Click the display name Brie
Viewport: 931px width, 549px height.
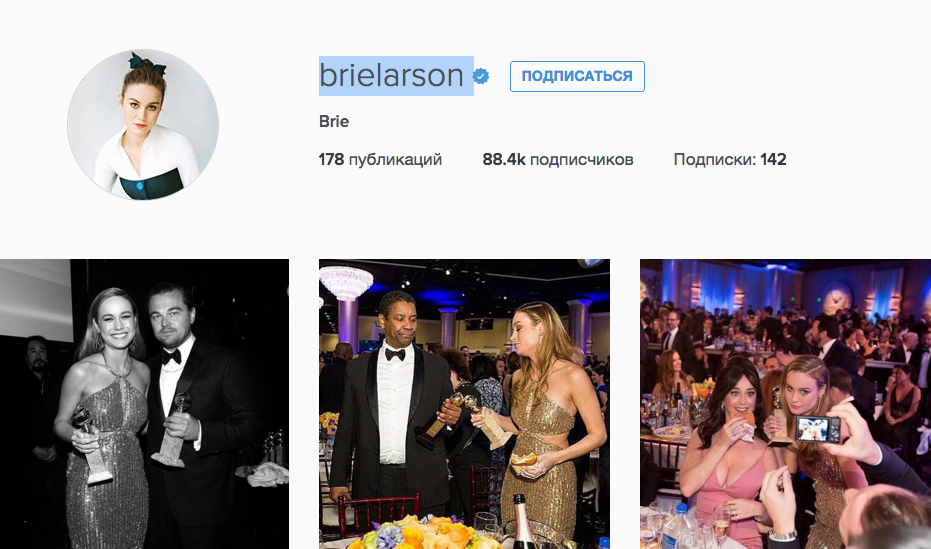[x=334, y=122]
